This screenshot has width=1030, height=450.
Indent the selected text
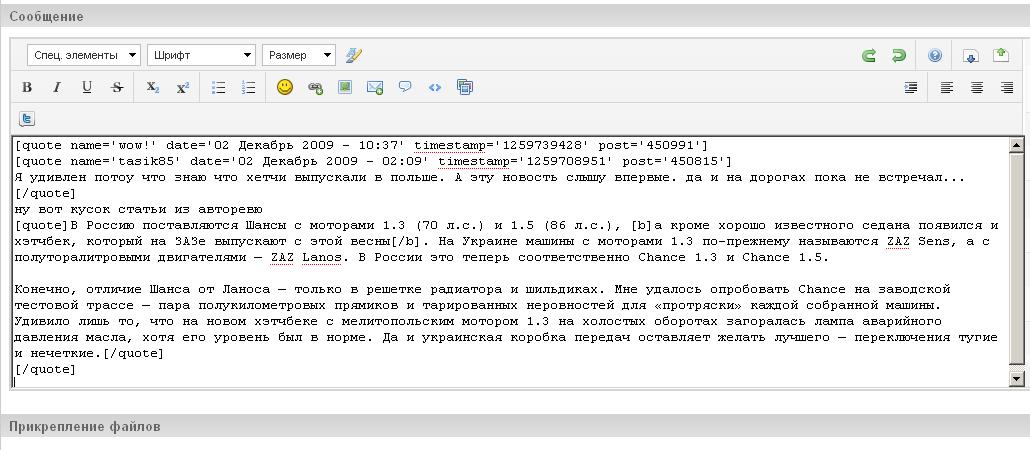910,87
